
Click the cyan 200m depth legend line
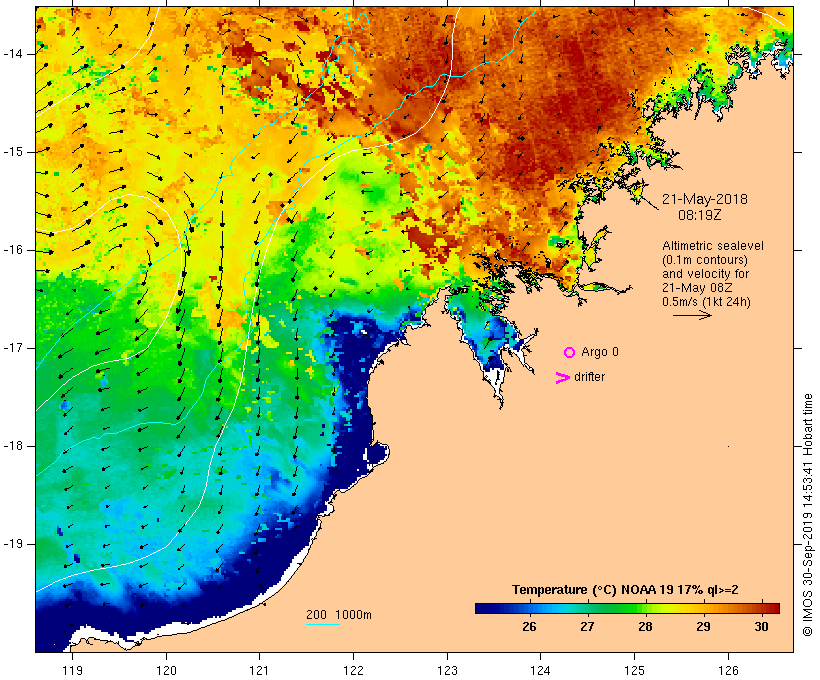[x=323, y=624]
